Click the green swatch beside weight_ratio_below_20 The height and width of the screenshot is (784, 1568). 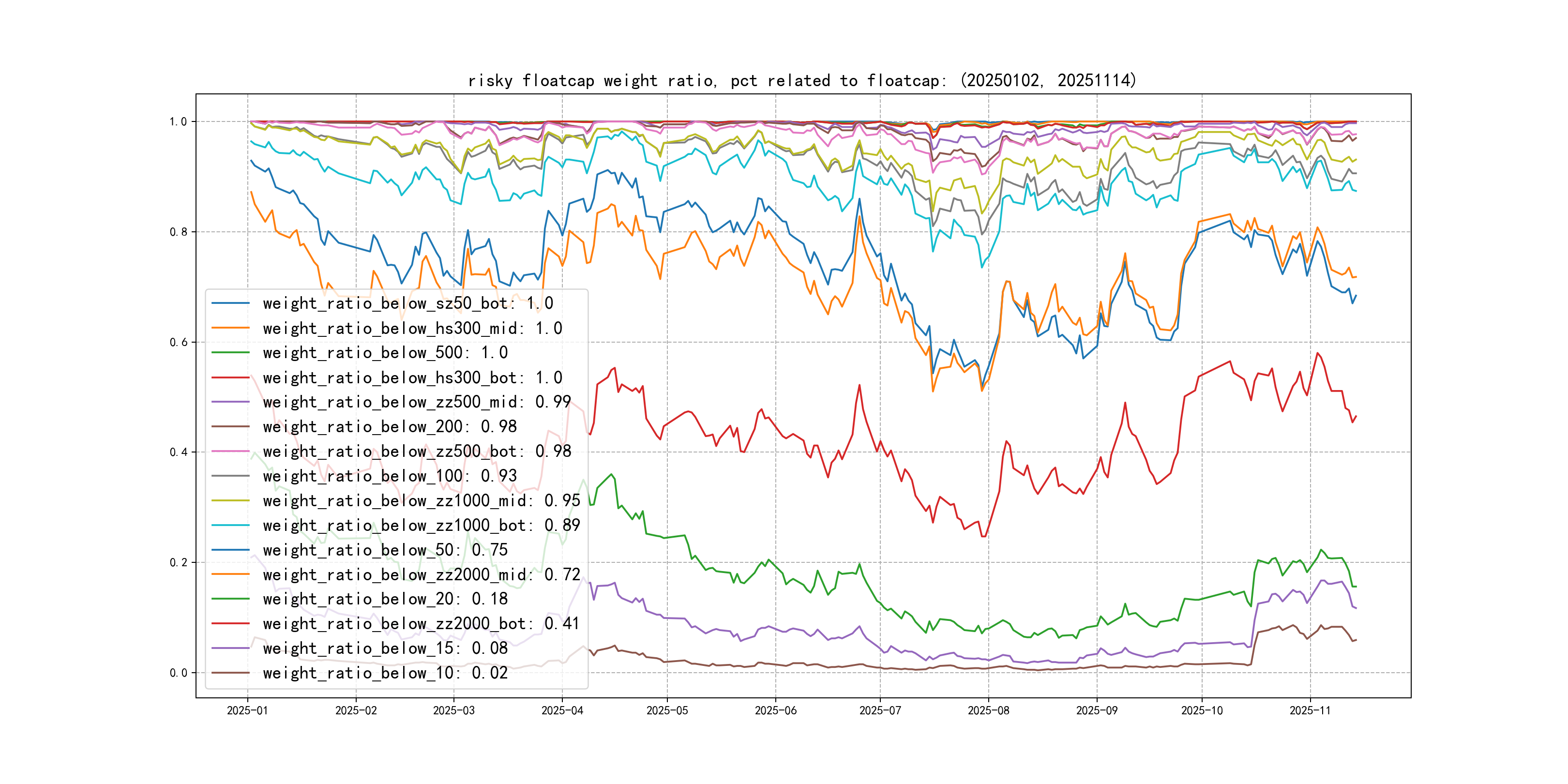(230, 599)
